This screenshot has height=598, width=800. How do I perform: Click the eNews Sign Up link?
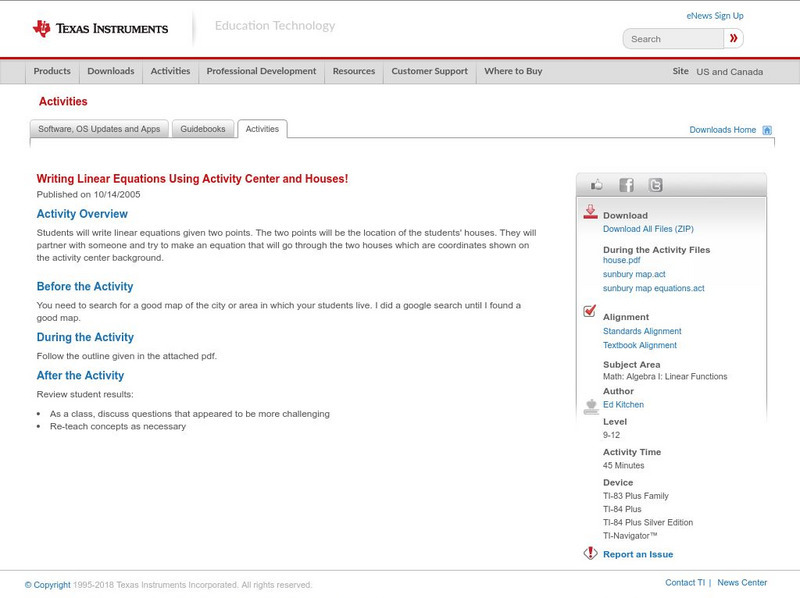[x=714, y=16]
